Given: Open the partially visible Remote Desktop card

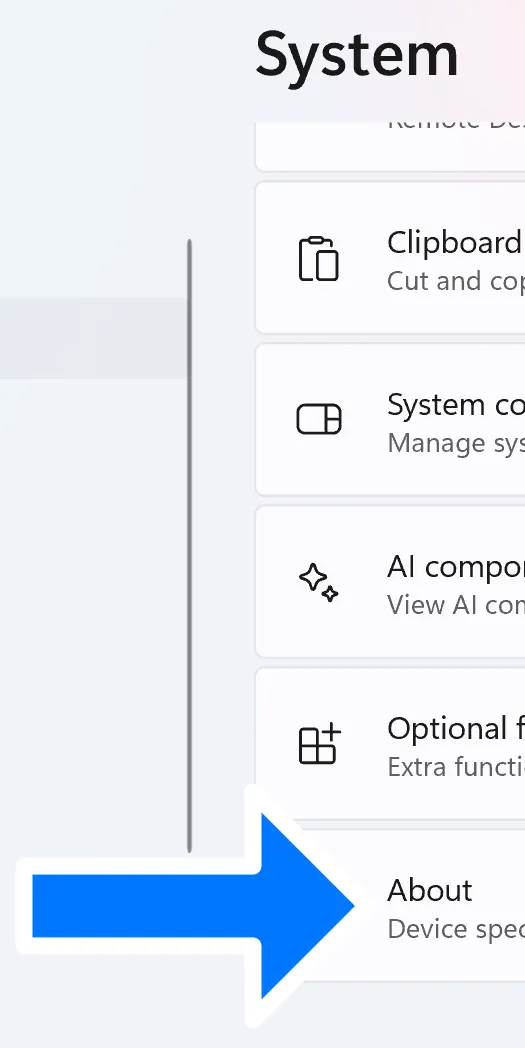Looking at the screenshot, I should click(391, 146).
